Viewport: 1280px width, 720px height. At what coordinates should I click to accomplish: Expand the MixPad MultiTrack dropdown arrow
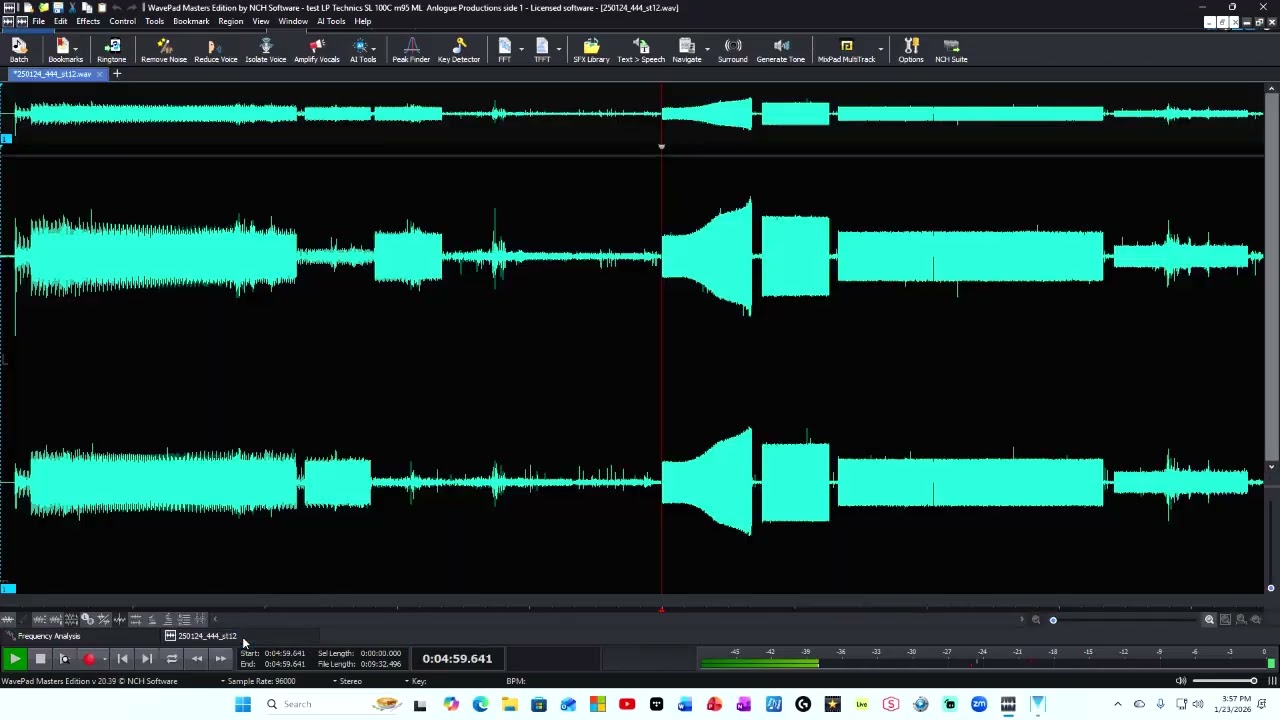point(881,48)
